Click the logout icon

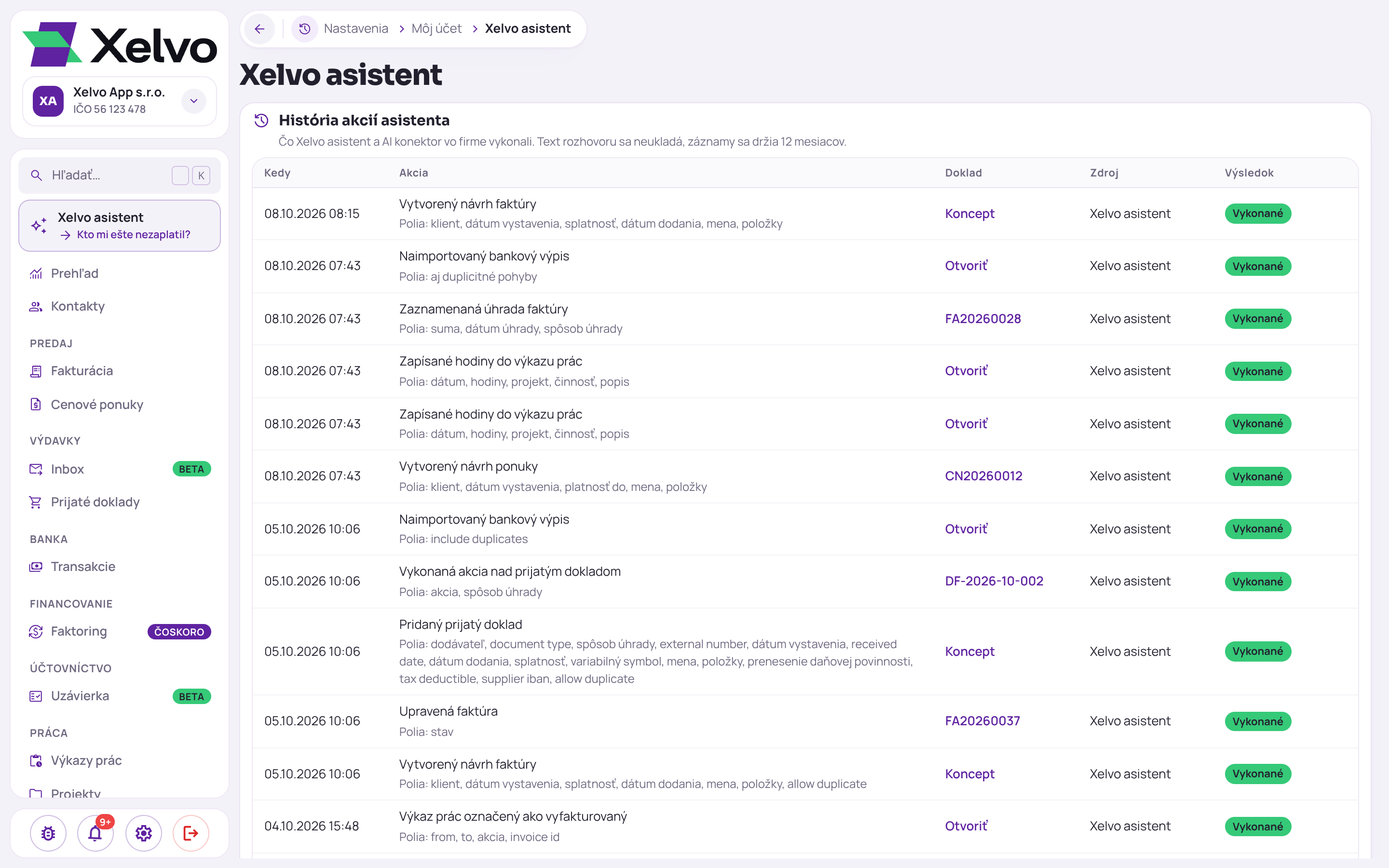[191, 833]
